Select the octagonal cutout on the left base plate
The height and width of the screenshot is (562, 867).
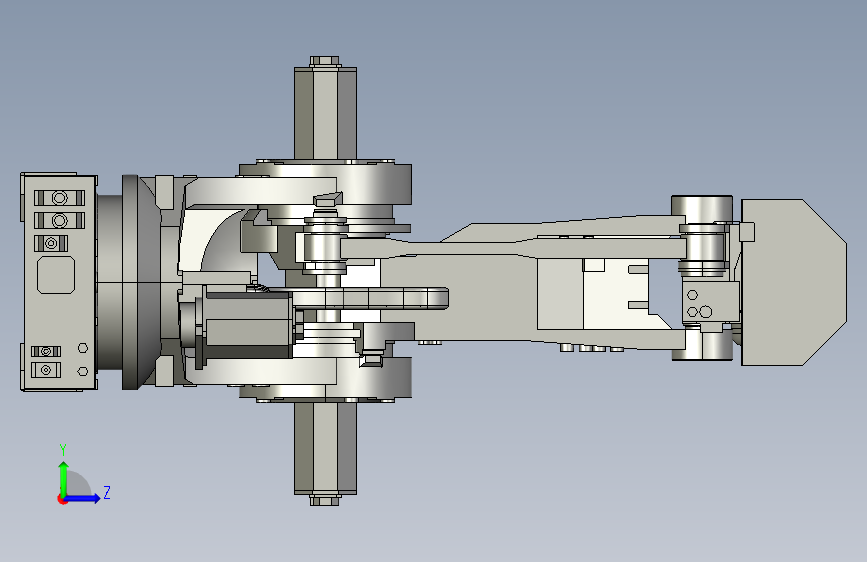[x=56, y=275]
